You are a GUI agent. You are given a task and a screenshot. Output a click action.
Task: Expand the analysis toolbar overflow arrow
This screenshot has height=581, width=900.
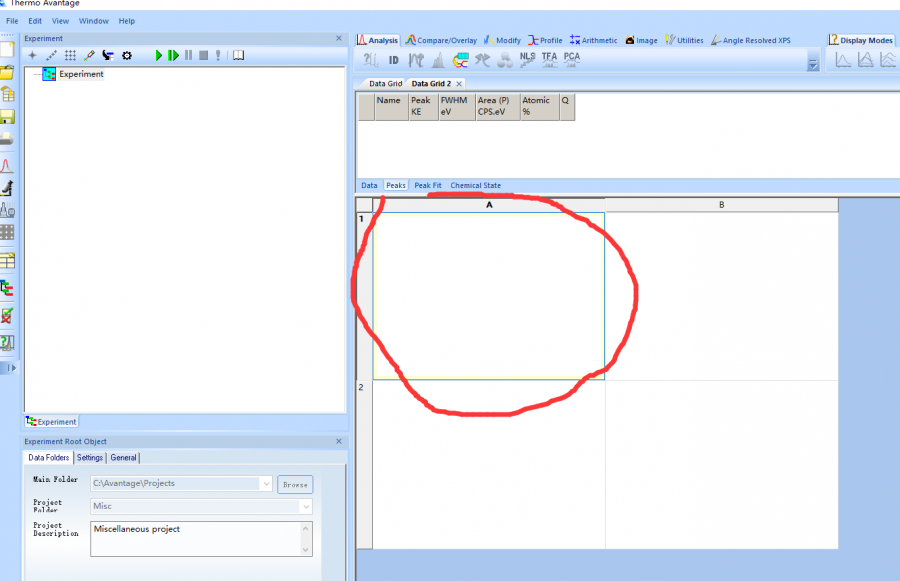[812, 64]
